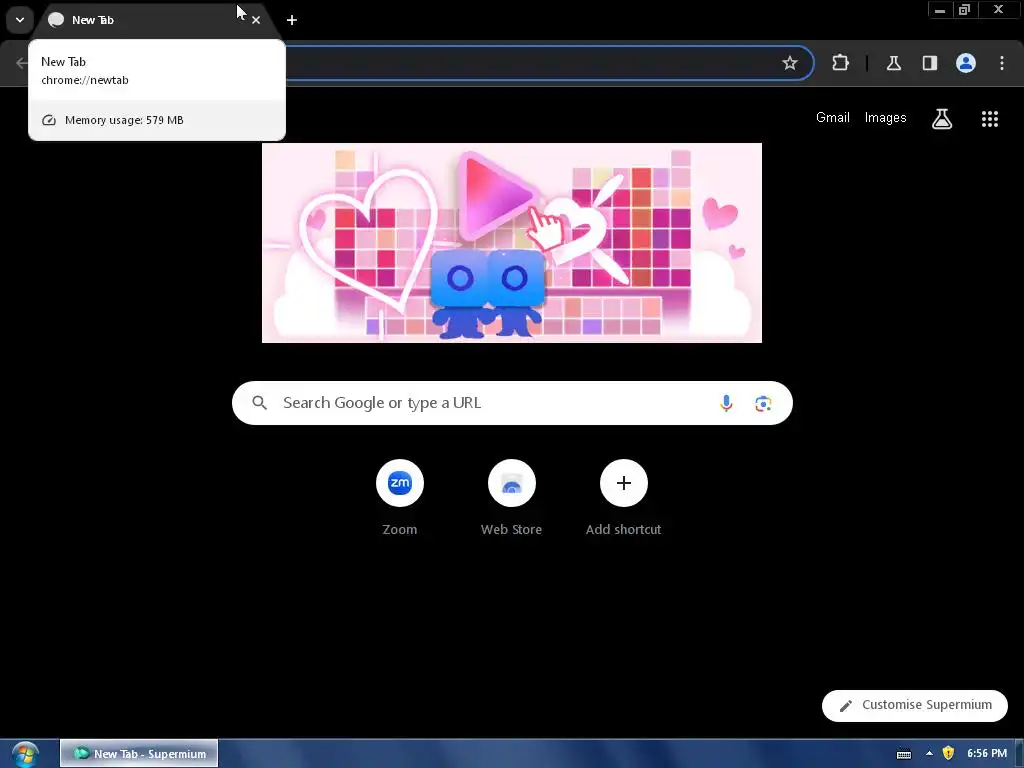Image resolution: width=1024 pixels, height=768 pixels.
Task: Open the Zoom shortcut
Action: [x=400, y=498]
